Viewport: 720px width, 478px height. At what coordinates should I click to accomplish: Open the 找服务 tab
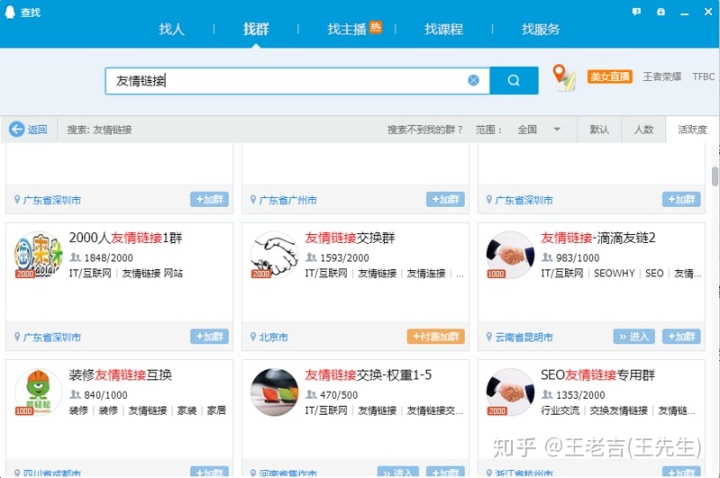(x=541, y=30)
